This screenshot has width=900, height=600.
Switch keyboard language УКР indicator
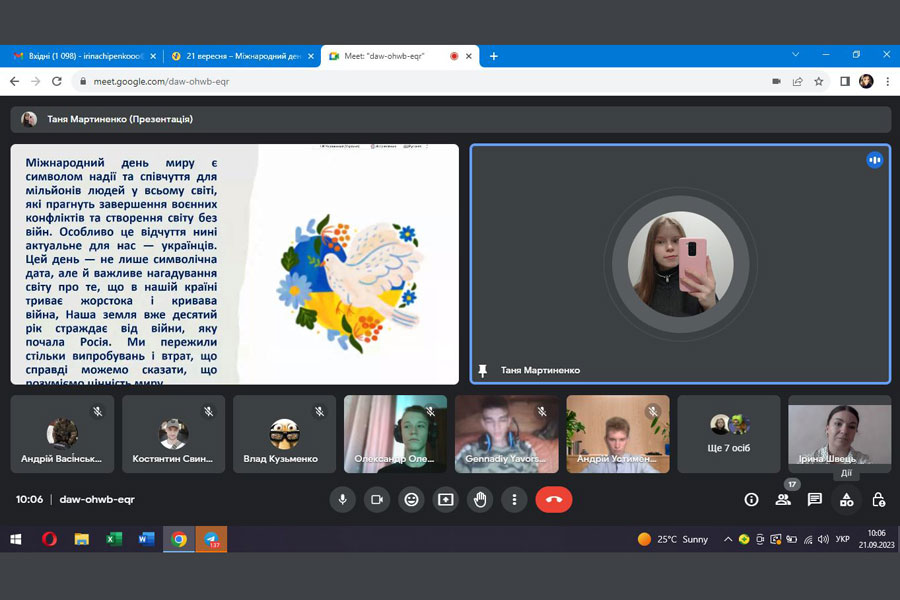843,539
